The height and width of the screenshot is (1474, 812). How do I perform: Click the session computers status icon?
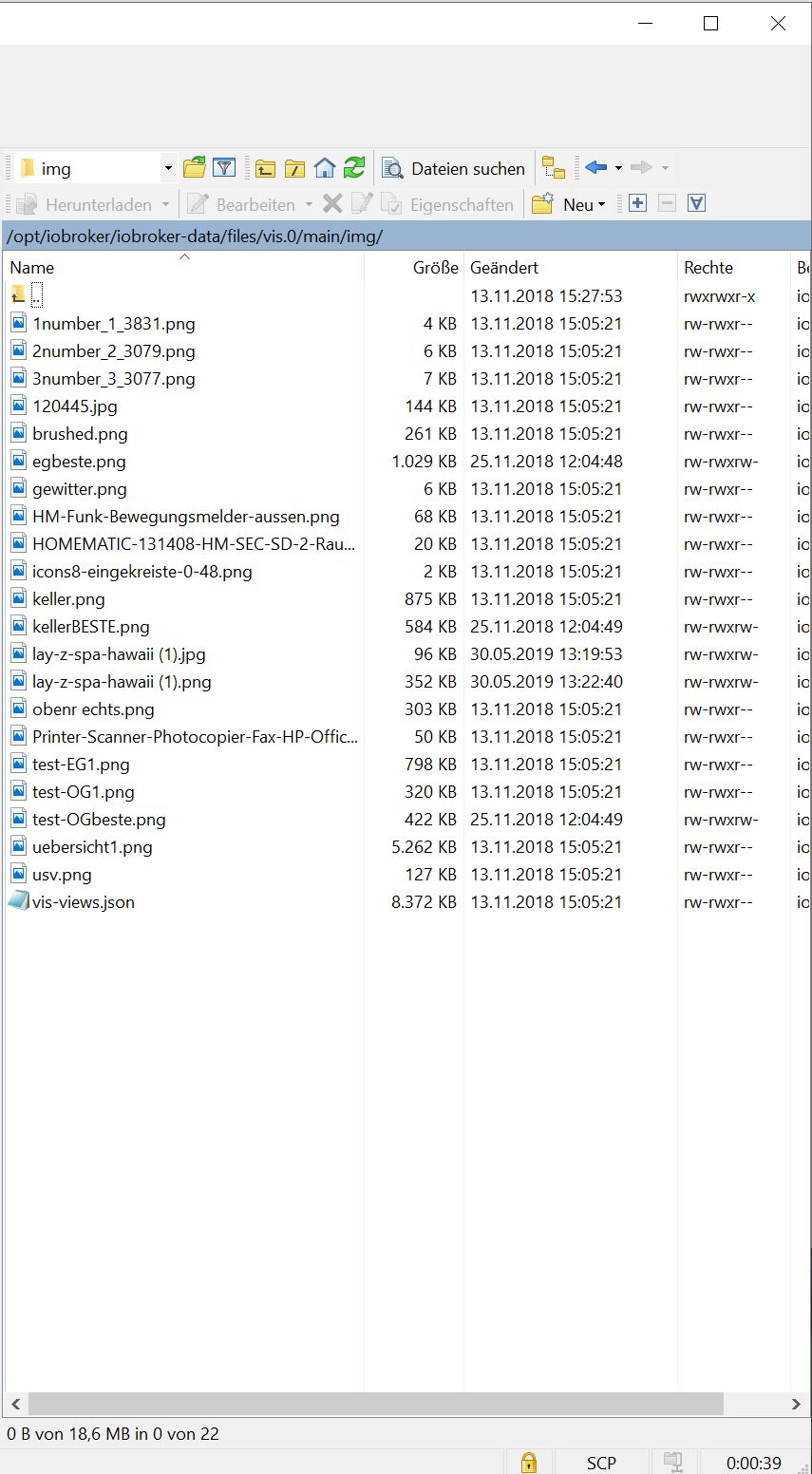pos(673,1463)
